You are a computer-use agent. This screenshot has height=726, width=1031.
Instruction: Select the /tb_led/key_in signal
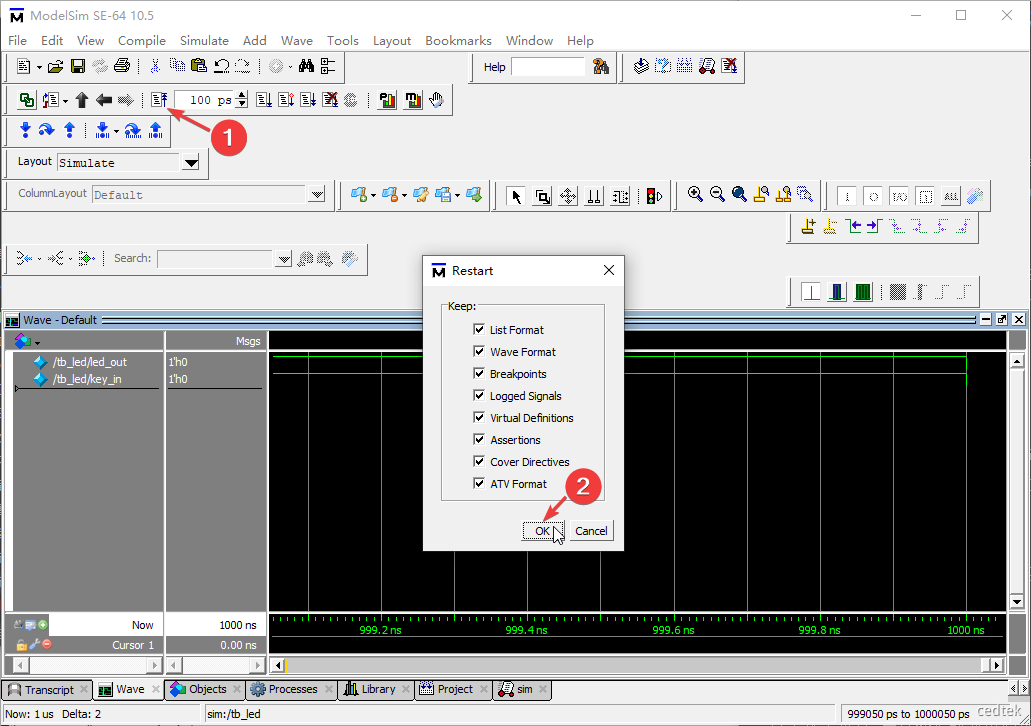[87, 379]
